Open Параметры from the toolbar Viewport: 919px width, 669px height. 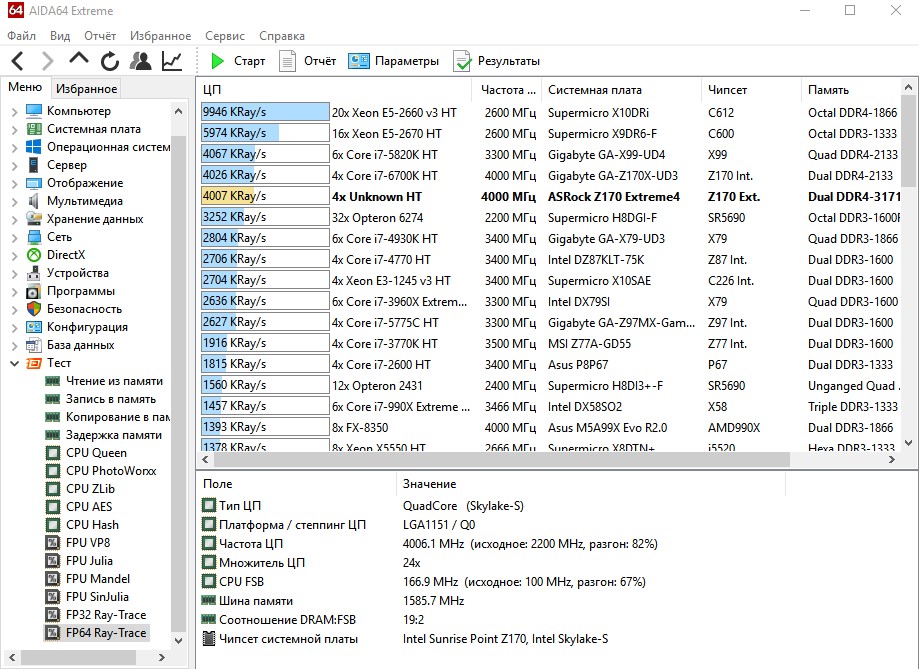click(393, 61)
